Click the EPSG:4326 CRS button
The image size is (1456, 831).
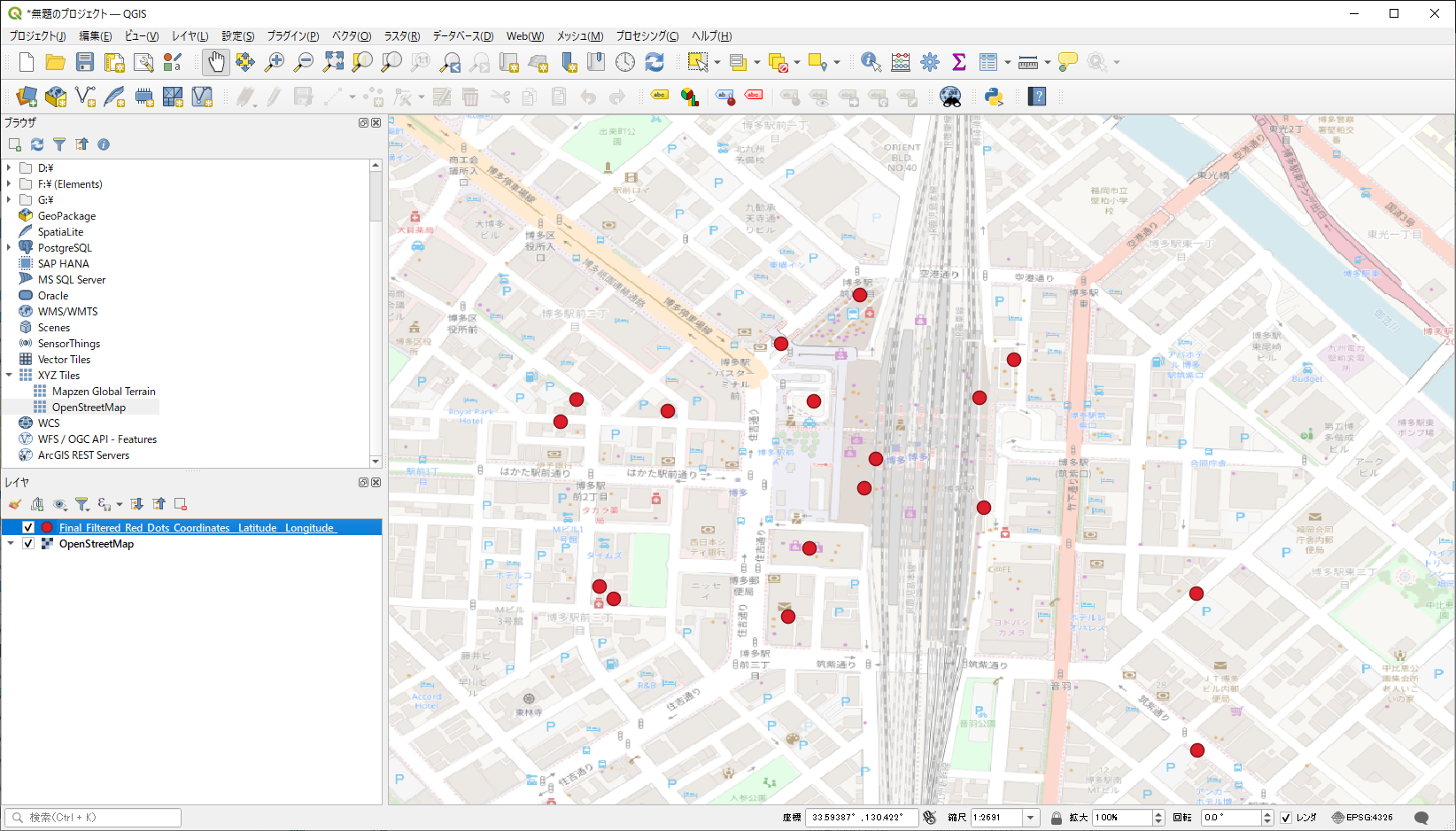1363,818
